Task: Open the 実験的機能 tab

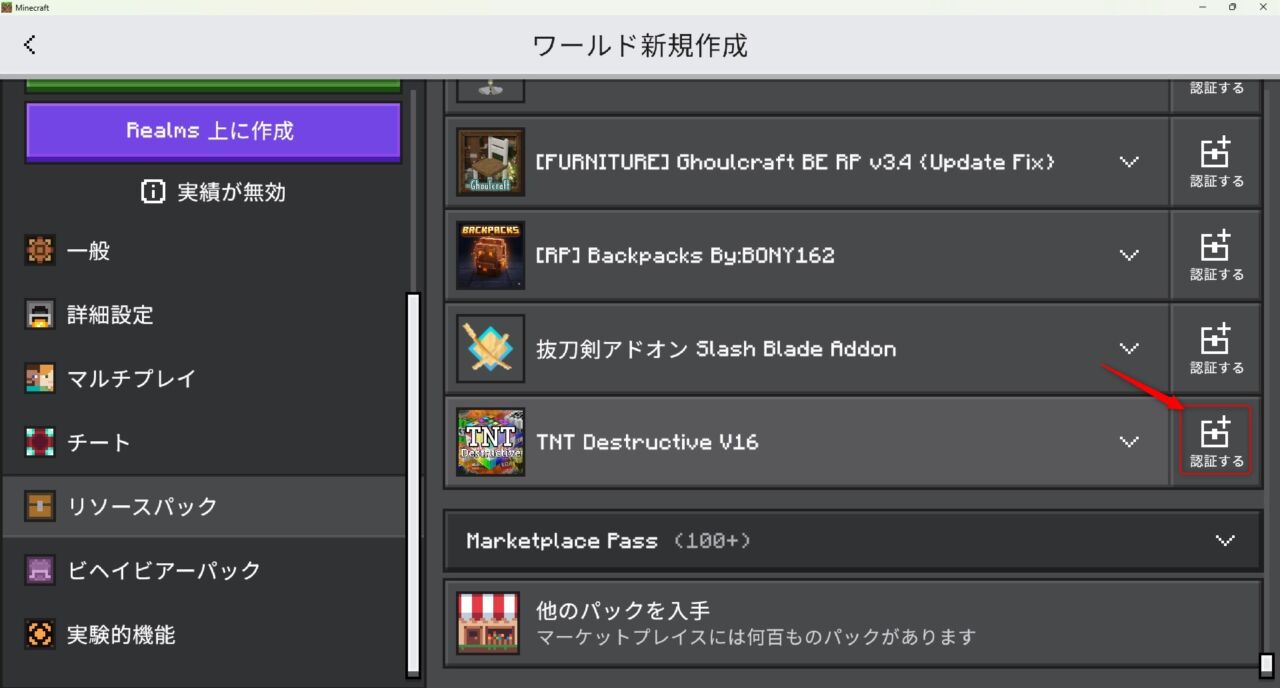Action: pos(203,634)
